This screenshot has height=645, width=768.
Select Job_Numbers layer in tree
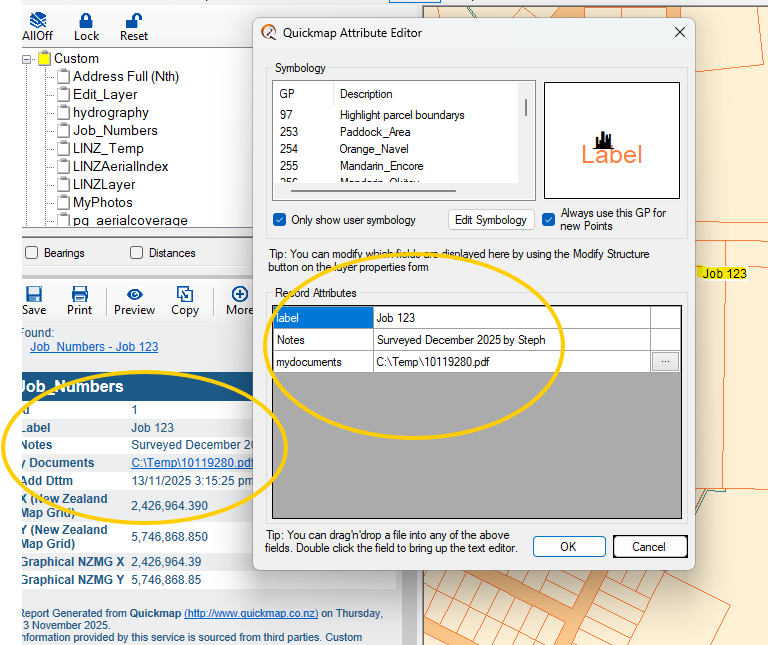click(114, 130)
